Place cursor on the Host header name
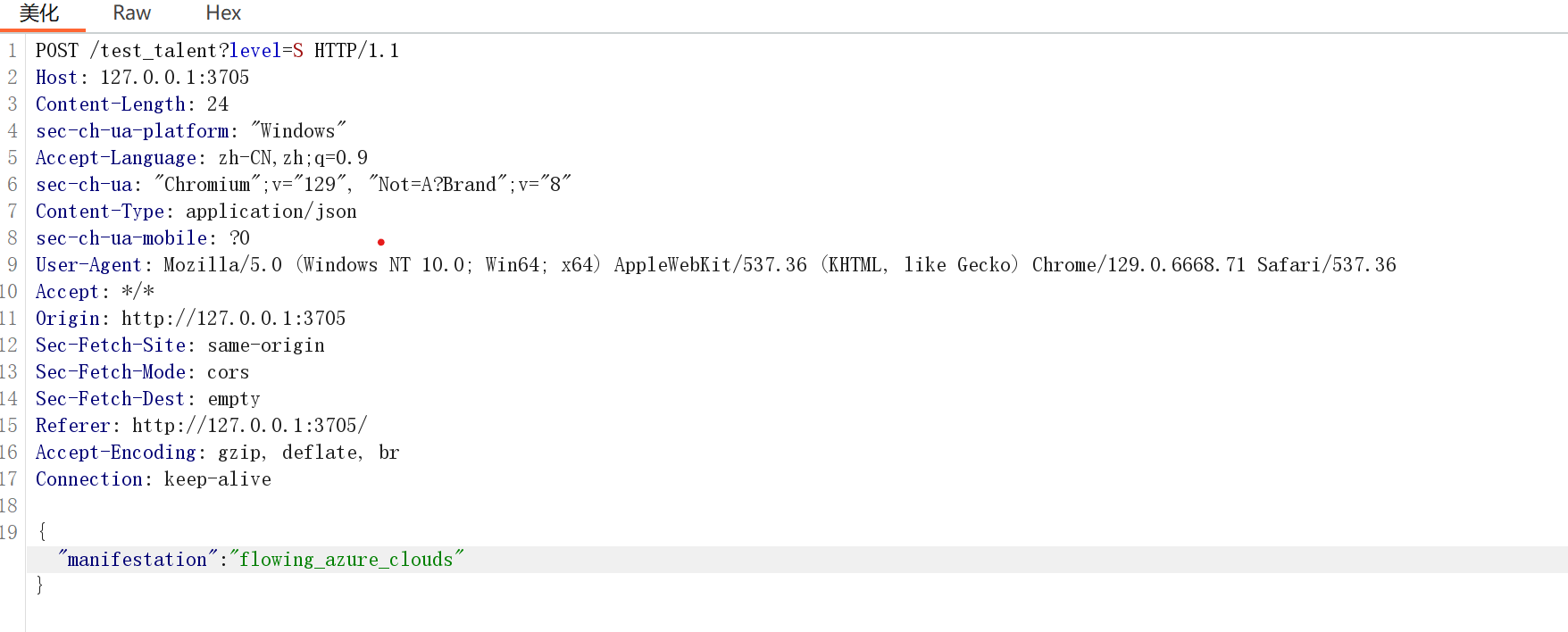Viewport: 1568px width, 632px height. [x=55, y=78]
